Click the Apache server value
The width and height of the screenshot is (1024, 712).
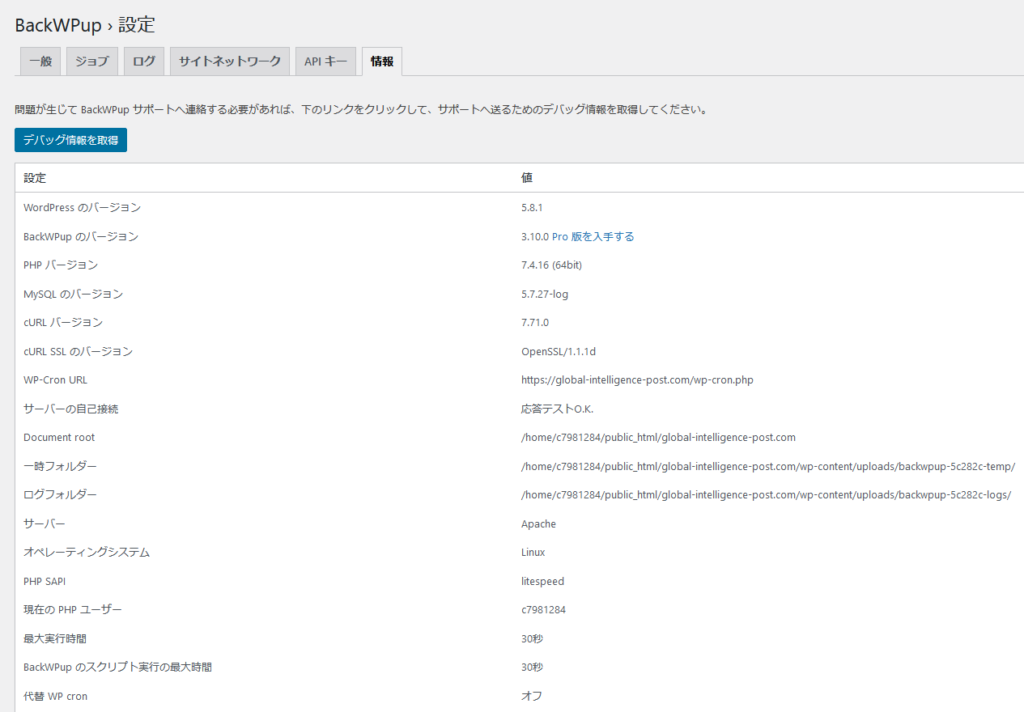(539, 524)
